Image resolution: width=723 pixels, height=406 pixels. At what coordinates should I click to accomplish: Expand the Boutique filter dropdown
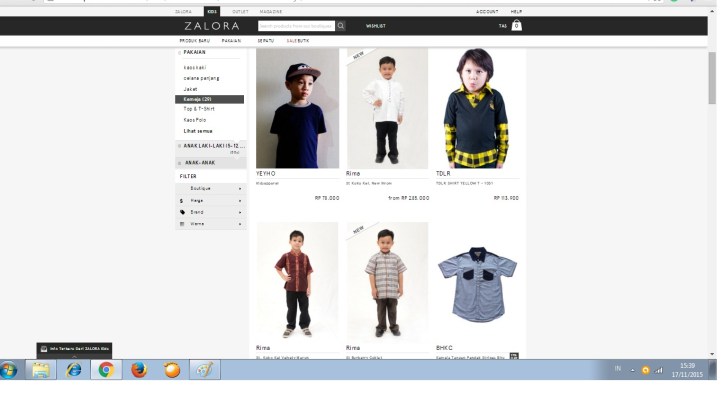tap(210, 188)
